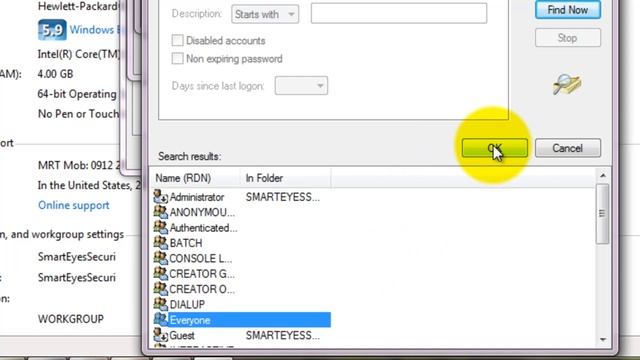Click the Windows Experience 5.9 rating badge
Viewport: 640px width, 360px height.
tap(52, 30)
